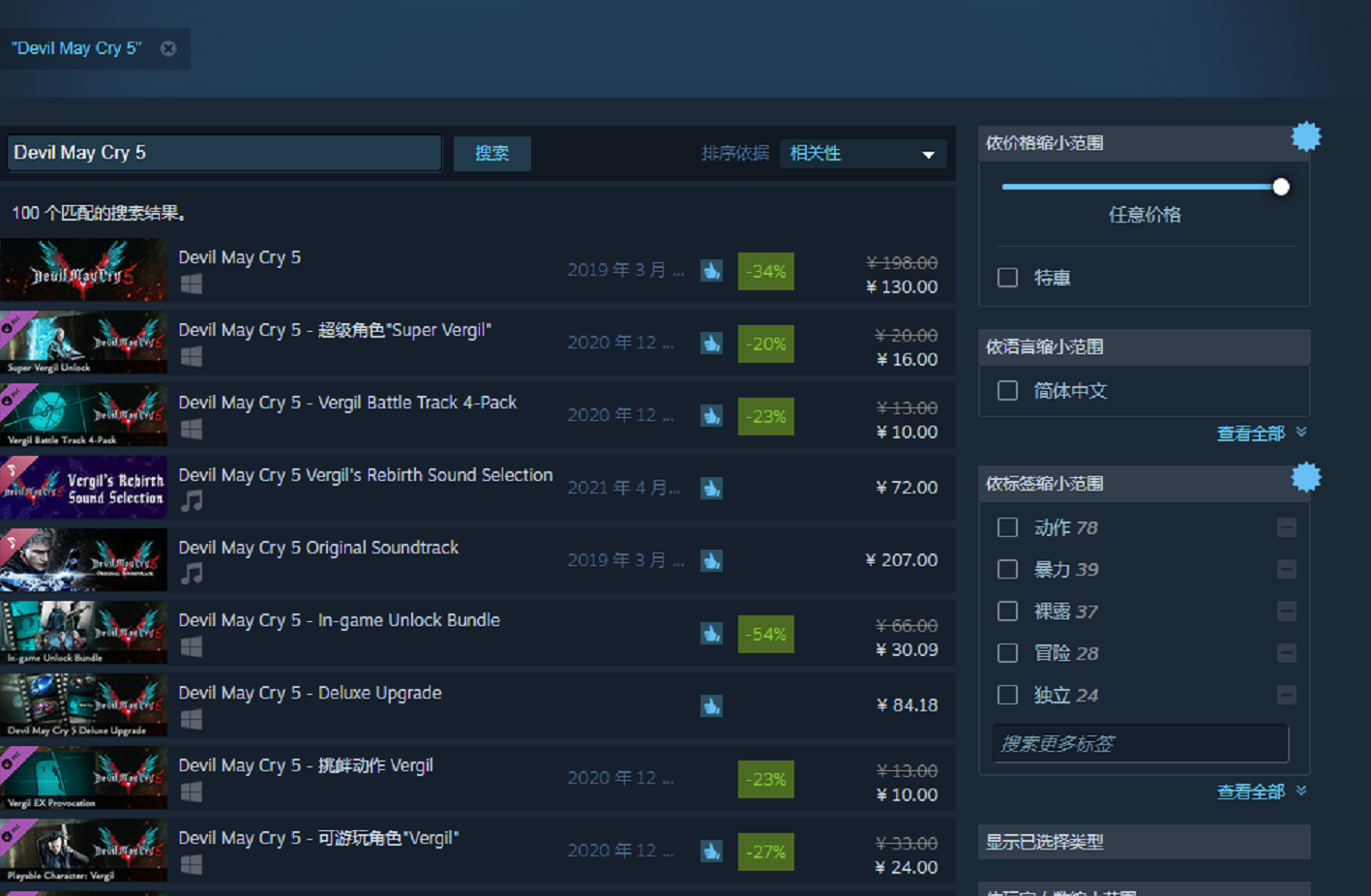Open the Devil May Cry 5 base game thumbnail
Screen dimensions: 1371x896
(x=83, y=270)
